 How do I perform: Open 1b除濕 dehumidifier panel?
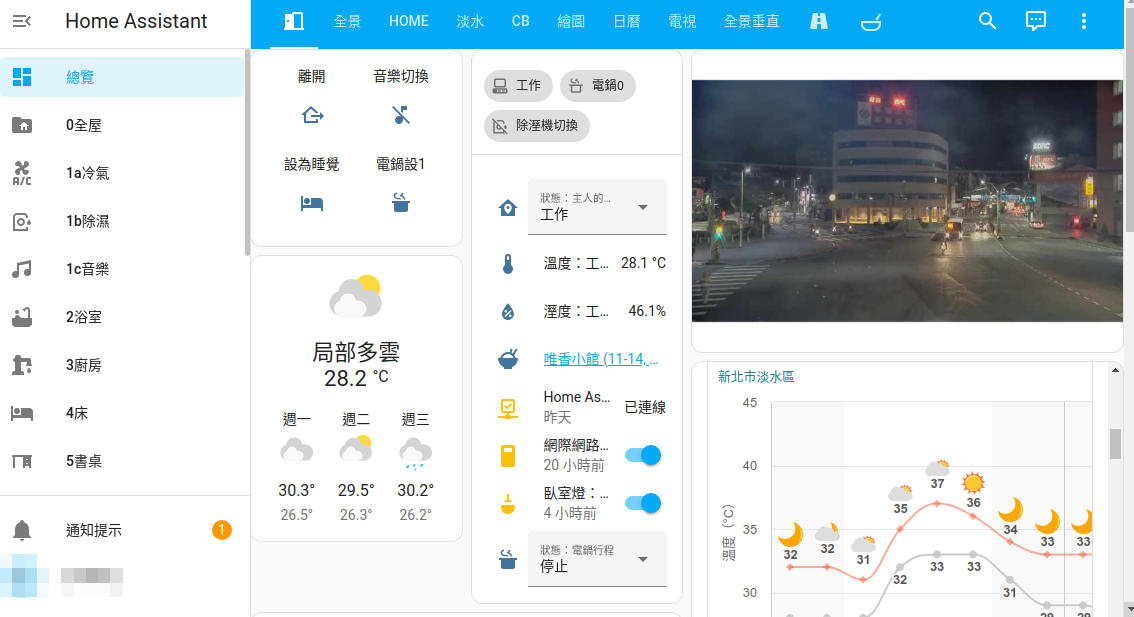tap(122, 221)
